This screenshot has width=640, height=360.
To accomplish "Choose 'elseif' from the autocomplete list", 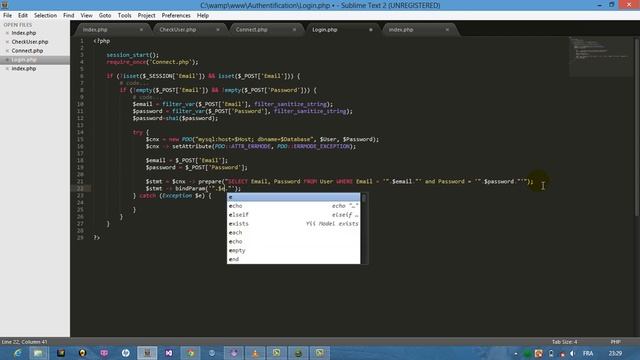I will [x=293, y=215].
